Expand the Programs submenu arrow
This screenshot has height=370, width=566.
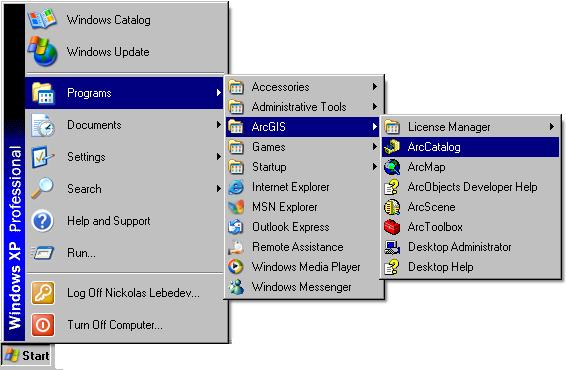coord(218,93)
